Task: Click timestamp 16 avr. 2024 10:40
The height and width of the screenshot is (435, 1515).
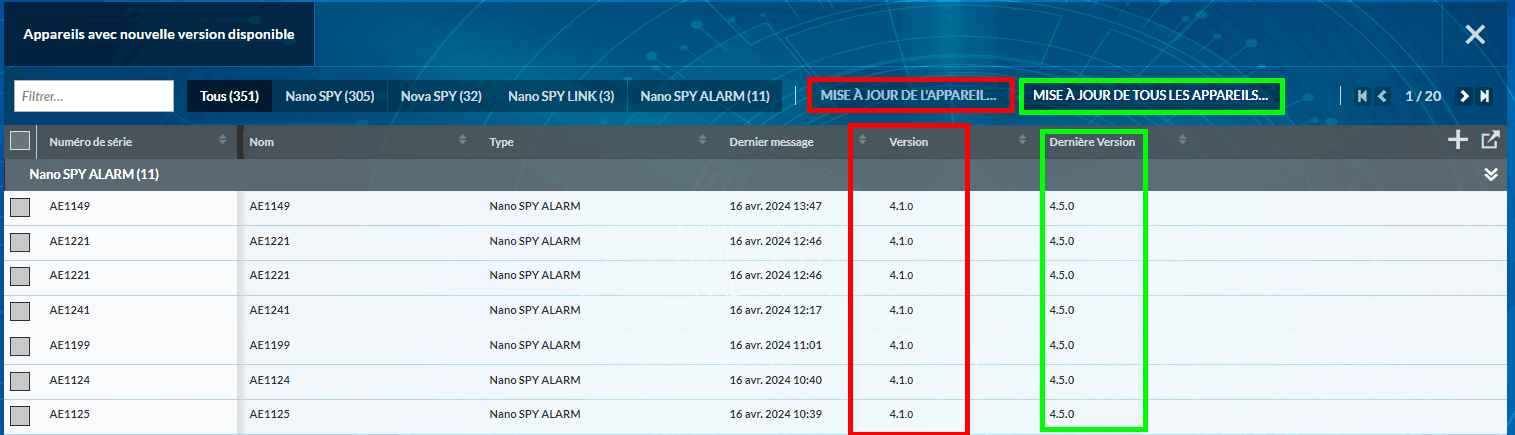Action: click(x=775, y=380)
